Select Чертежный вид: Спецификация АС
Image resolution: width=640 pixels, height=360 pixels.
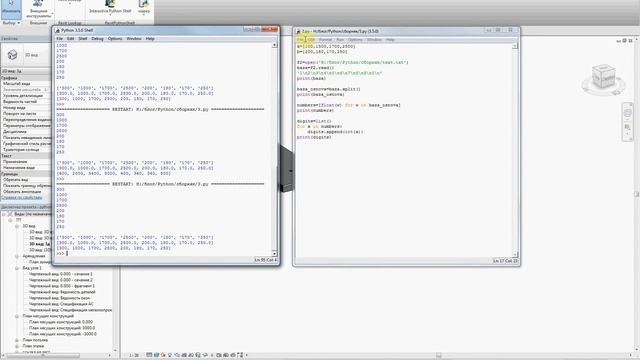(x=61, y=304)
